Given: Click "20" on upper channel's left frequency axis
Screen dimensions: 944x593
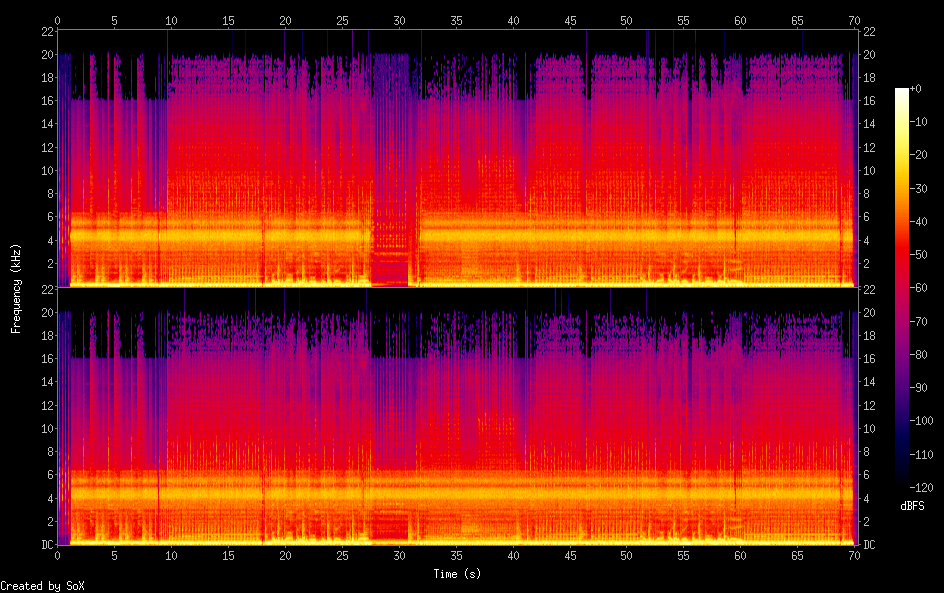Looking at the screenshot, I should pyautogui.click(x=47, y=54).
